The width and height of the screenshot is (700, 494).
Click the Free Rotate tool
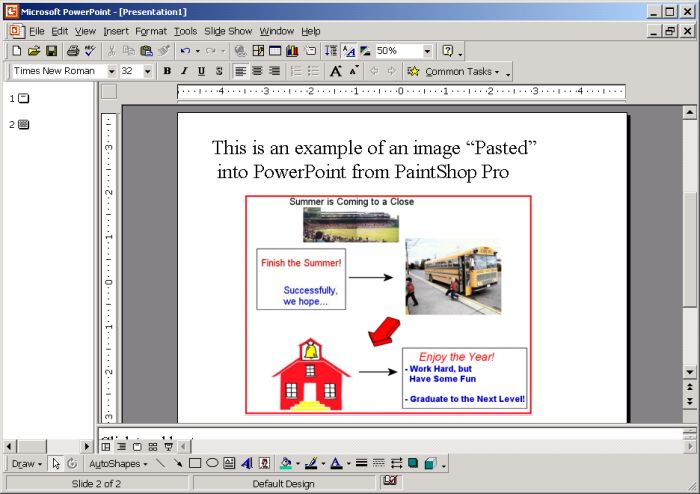click(x=72, y=464)
